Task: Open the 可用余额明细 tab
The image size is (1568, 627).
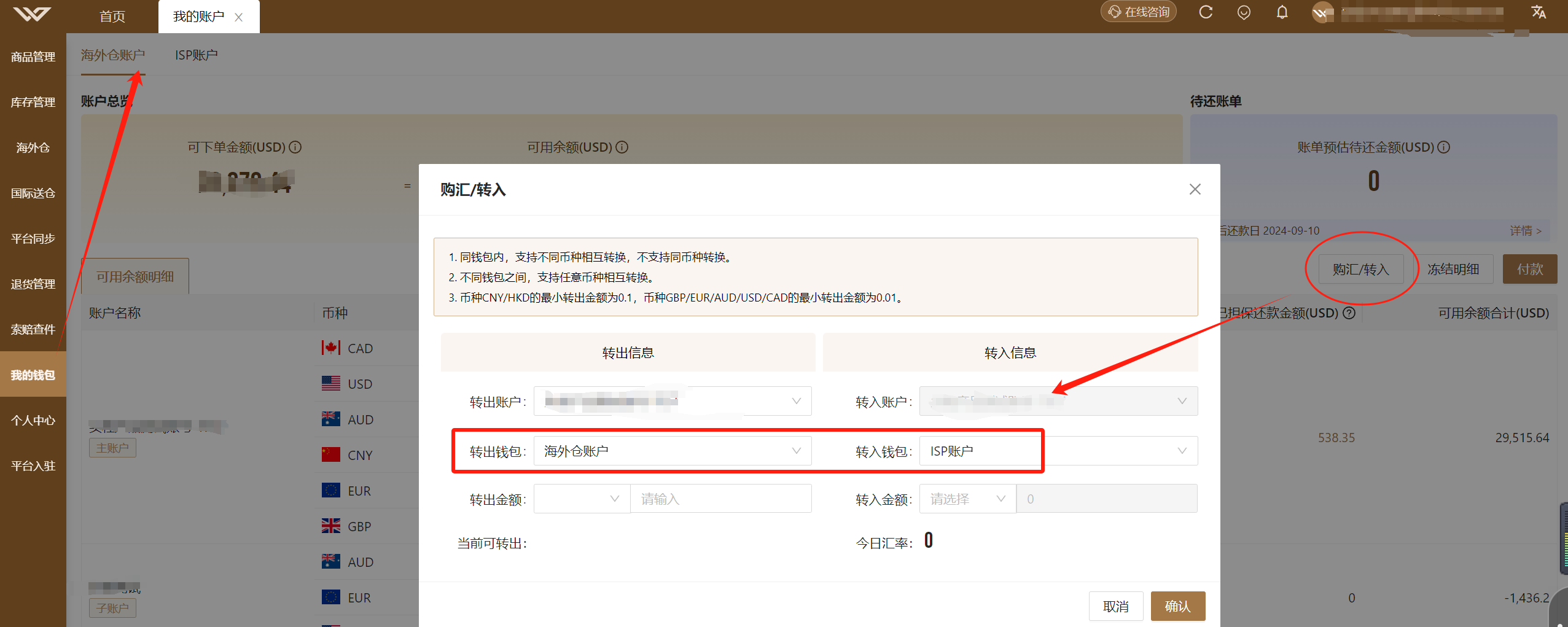Action: [x=135, y=277]
